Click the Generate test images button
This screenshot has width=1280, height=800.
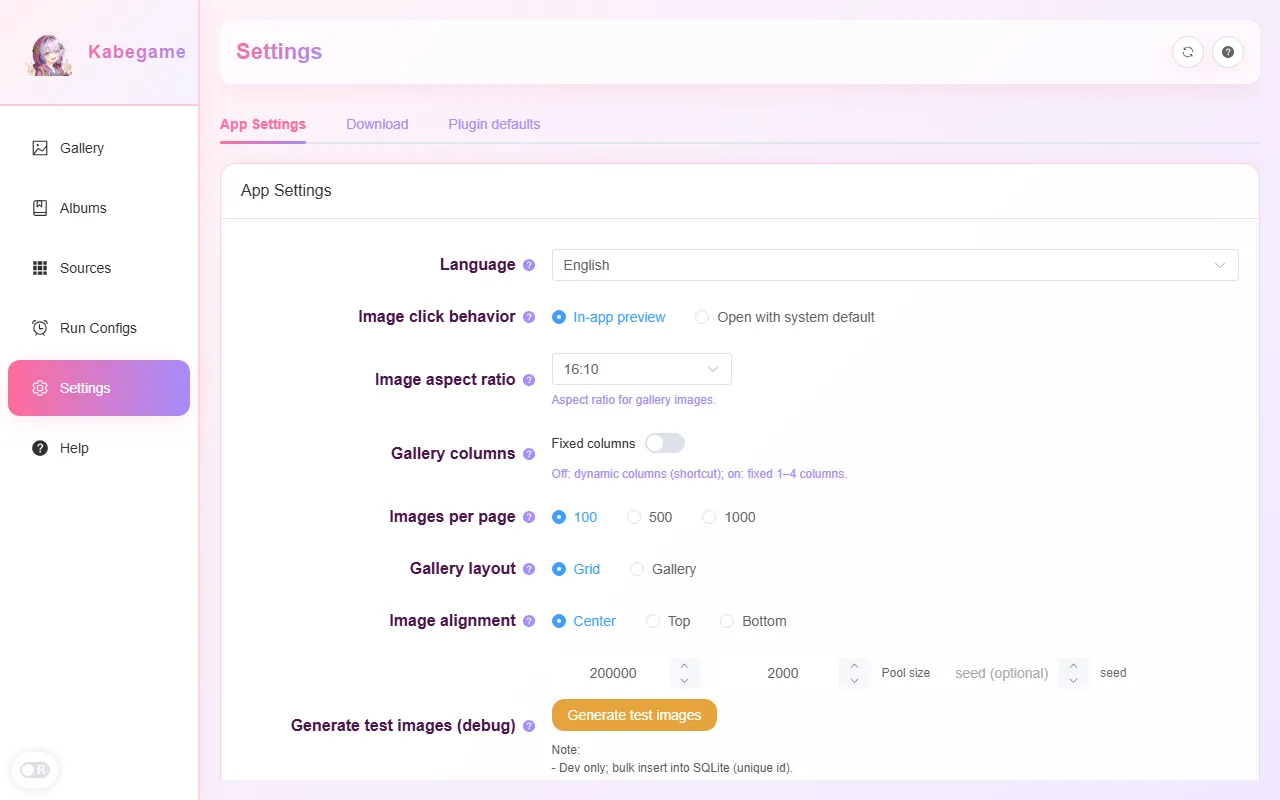[634, 715]
